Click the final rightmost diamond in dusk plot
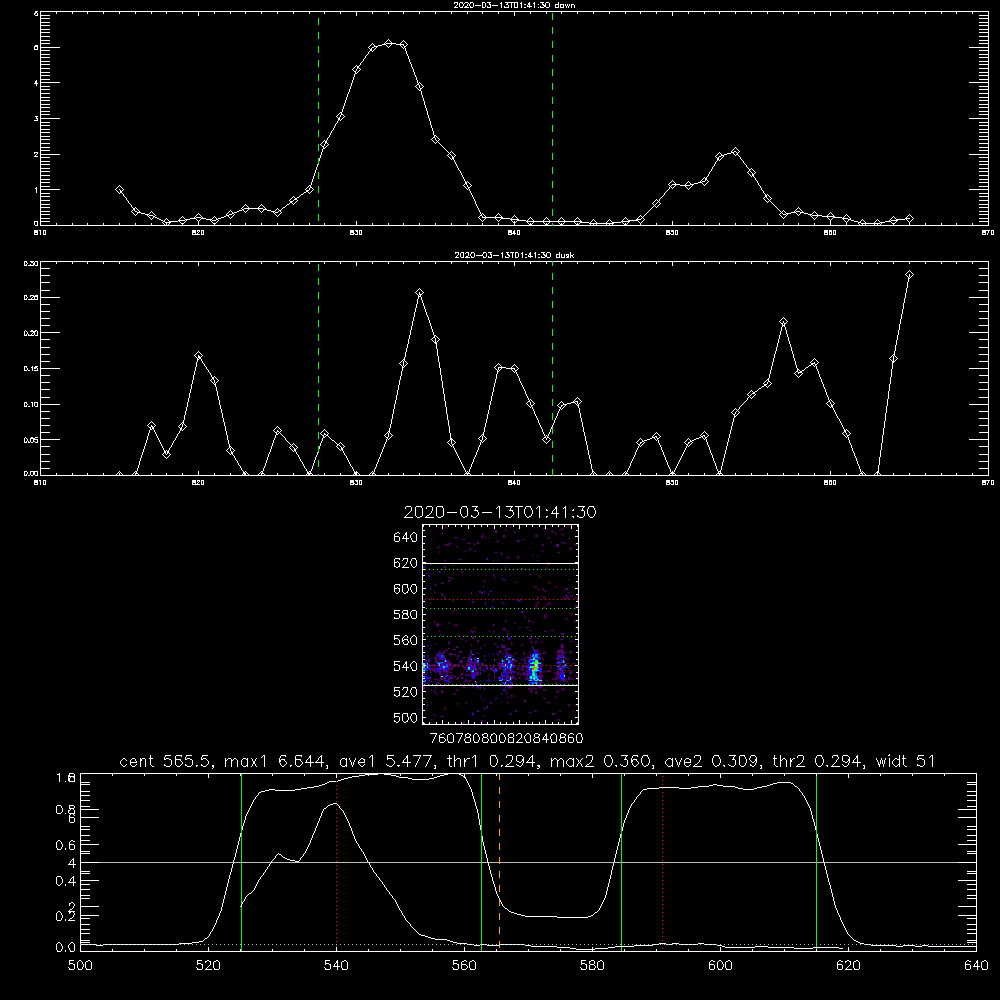Screen dimensions: 1000x1000 [909, 275]
